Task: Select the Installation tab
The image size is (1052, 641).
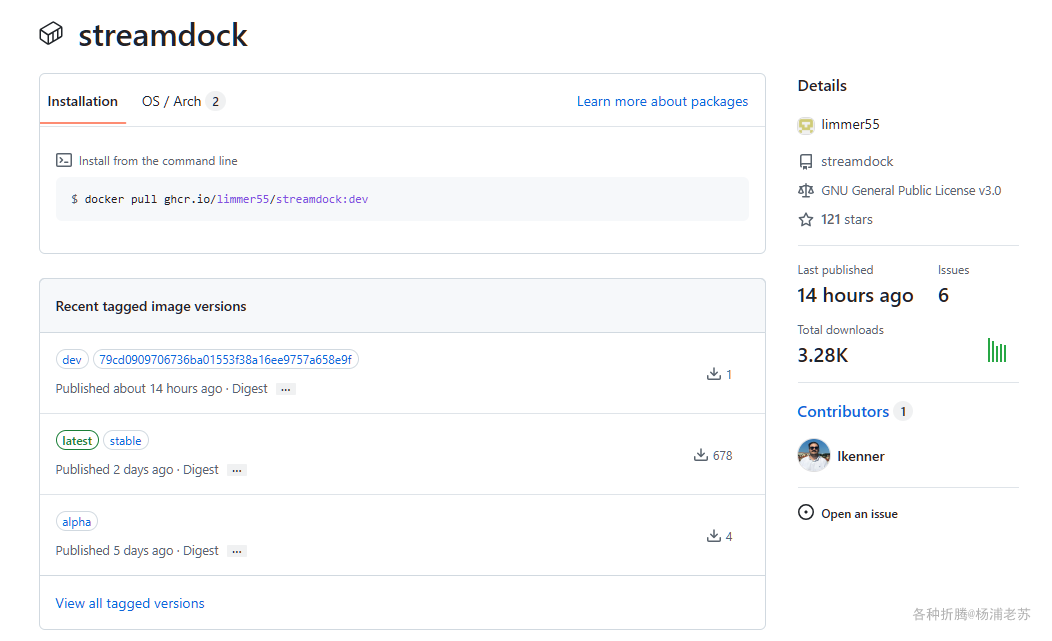Action: pyautogui.click(x=83, y=101)
